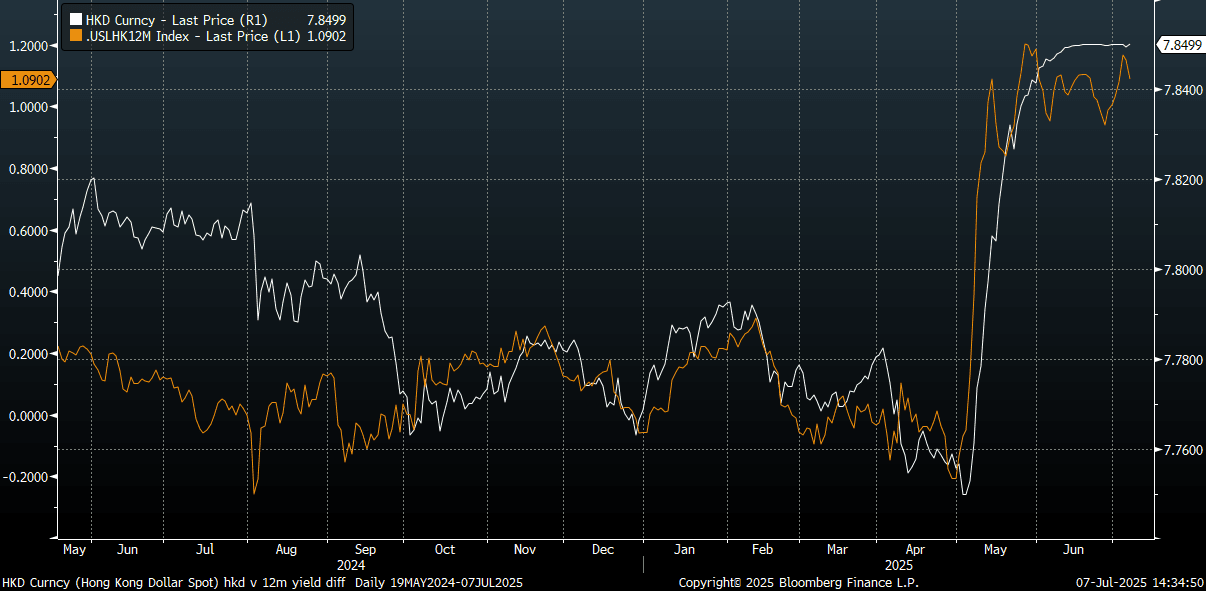Image resolution: width=1206 pixels, height=591 pixels.
Task: Click the 7.8000 right axis label
Action: coord(1181,270)
